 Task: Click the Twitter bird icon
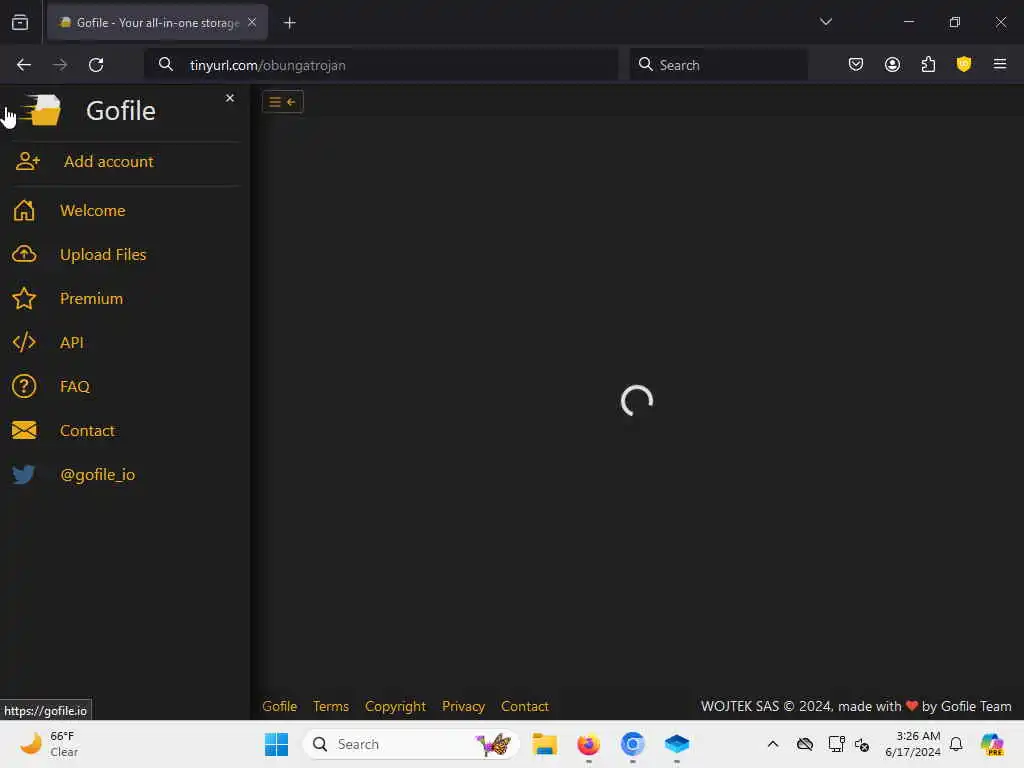pos(24,474)
